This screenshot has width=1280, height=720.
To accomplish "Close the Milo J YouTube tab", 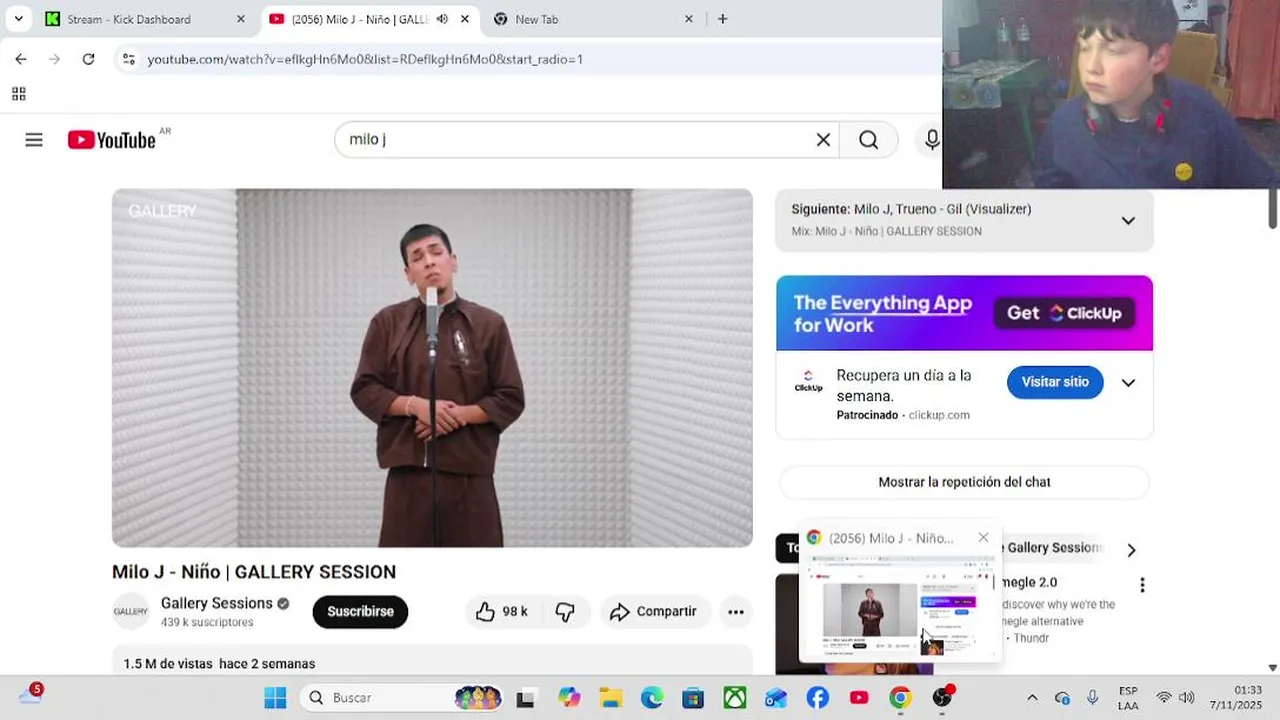I will tap(464, 19).
